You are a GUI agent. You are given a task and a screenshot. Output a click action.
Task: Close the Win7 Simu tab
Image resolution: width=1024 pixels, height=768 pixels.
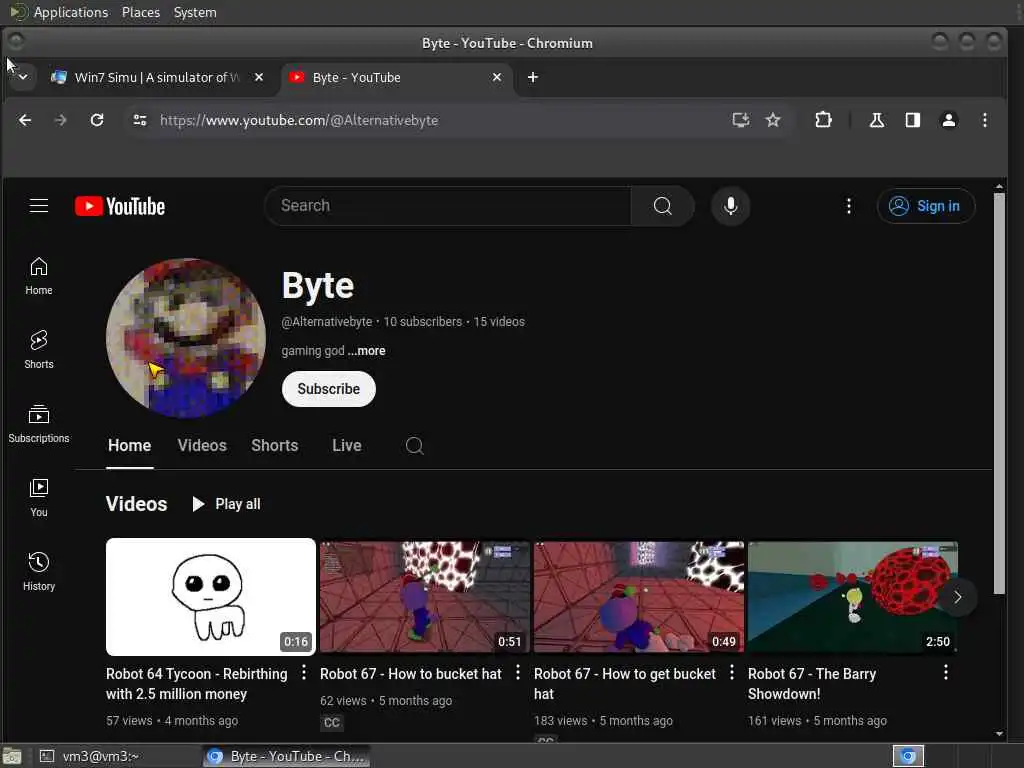point(259,77)
